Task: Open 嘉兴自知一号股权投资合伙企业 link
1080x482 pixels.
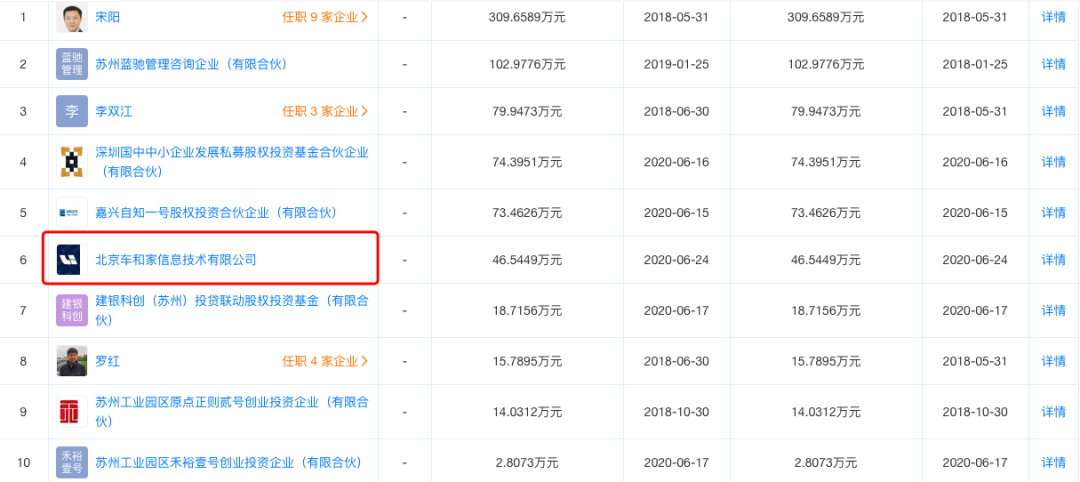Action: pyautogui.click(x=216, y=212)
